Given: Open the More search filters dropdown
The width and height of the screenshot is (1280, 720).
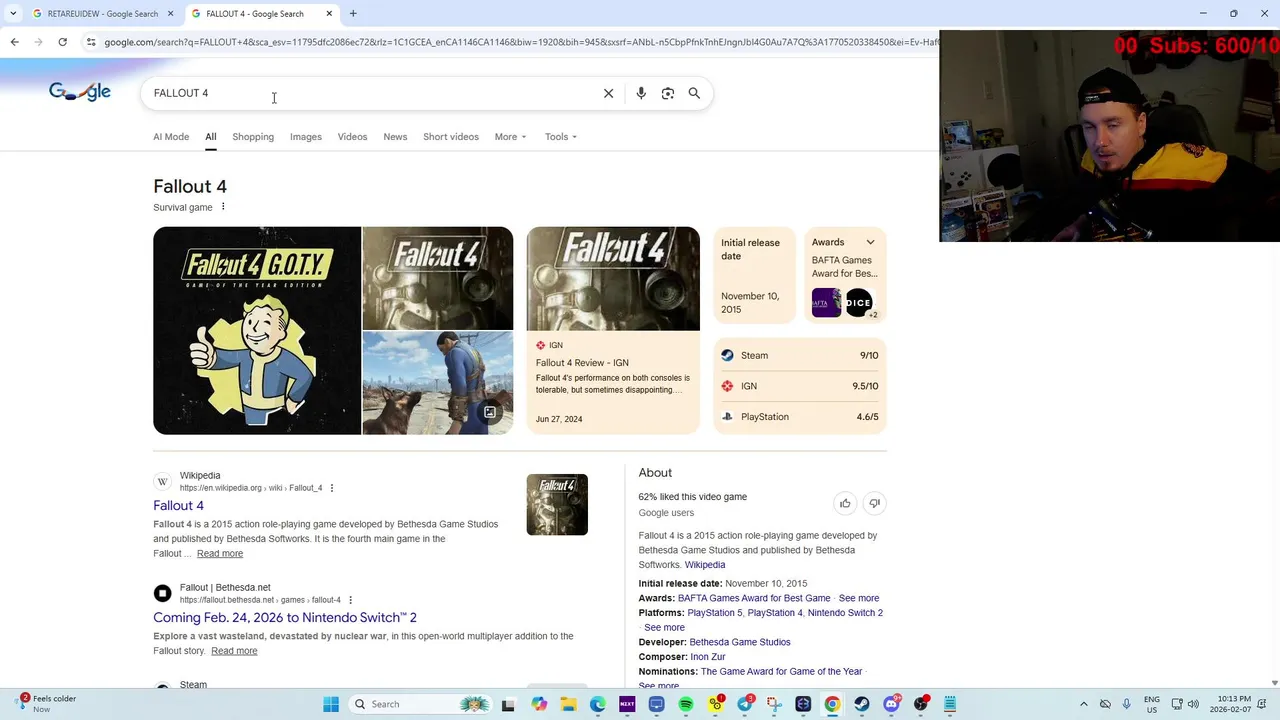Looking at the screenshot, I should click(510, 137).
